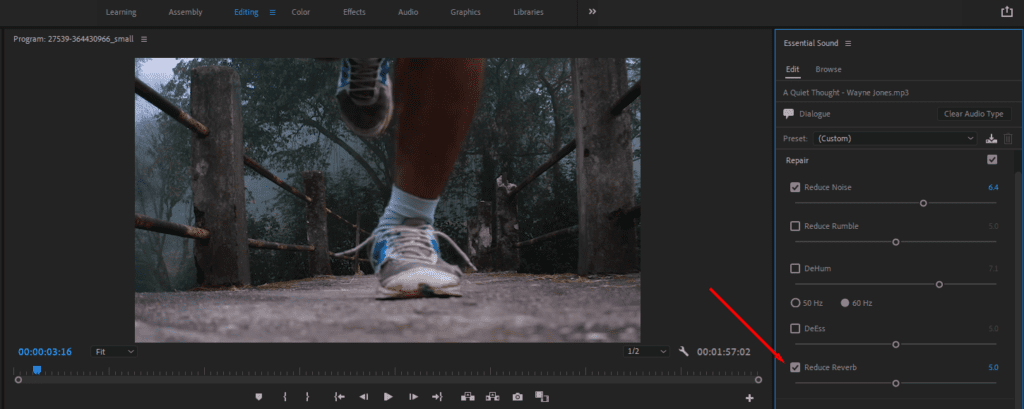
Task: Open the Program monitor panel menu
Action: click(144, 39)
